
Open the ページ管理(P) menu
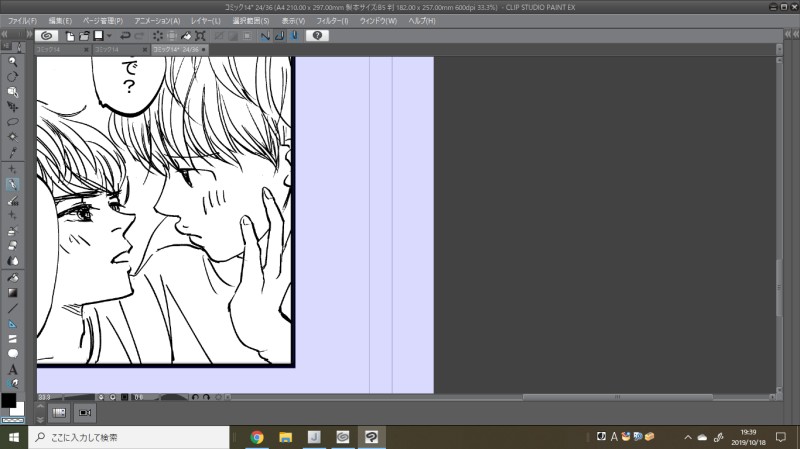103,21
